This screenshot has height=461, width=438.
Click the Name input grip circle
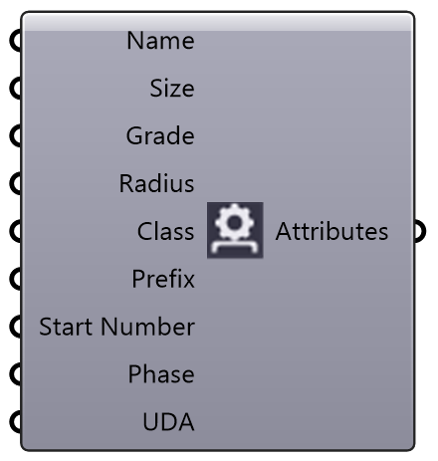(16, 41)
